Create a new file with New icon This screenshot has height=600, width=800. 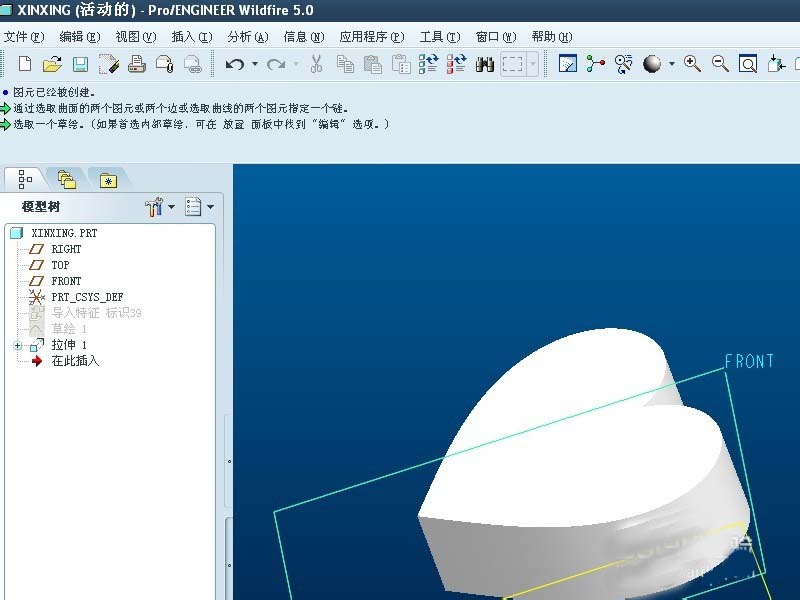[24, 64]
